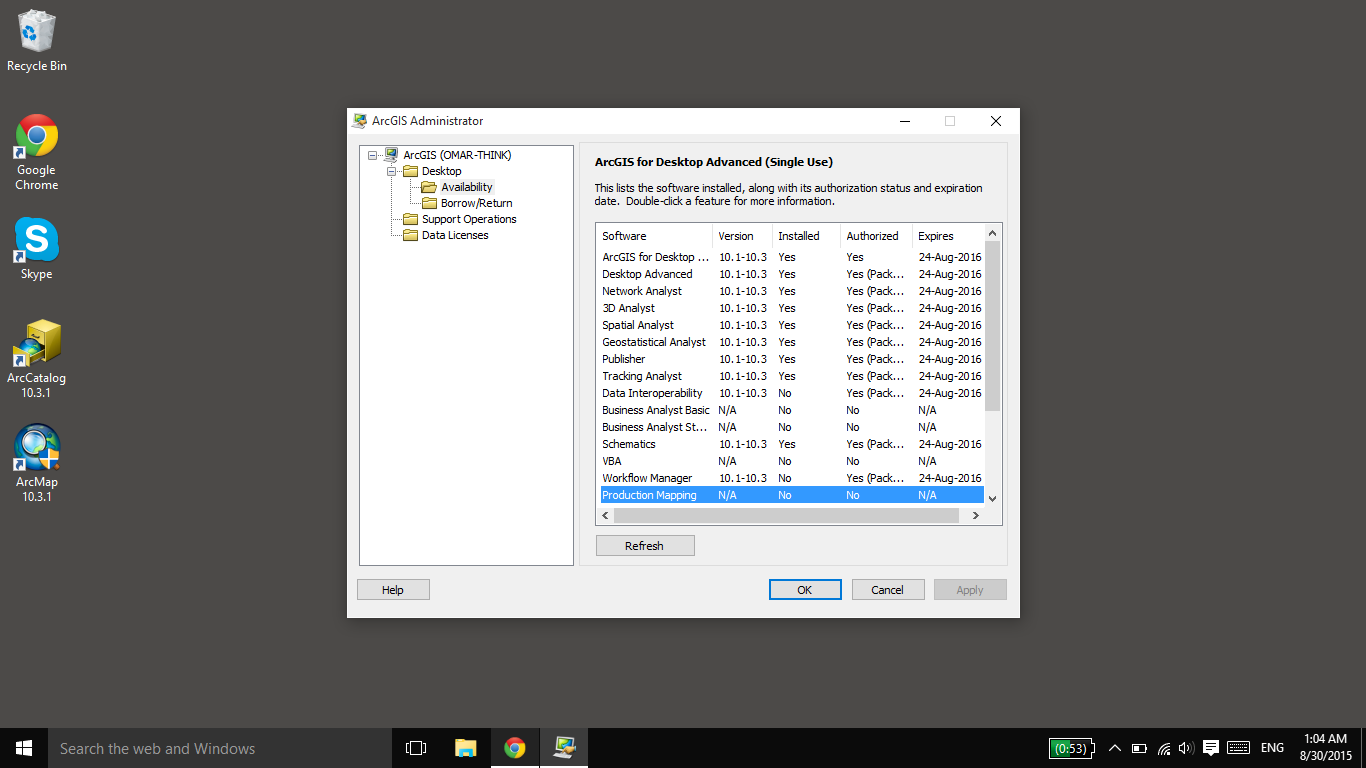Screen dimensions: 1366x768
Task: Select the Skype desktop shortcut
Action: [x=37, y=248]
